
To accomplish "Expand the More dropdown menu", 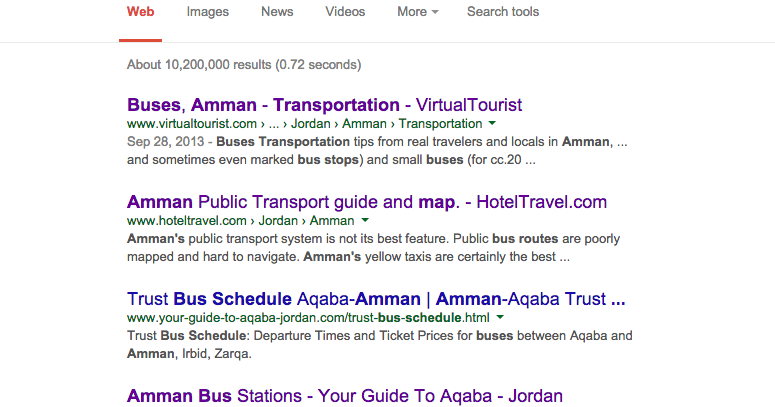I will point(418,12).
